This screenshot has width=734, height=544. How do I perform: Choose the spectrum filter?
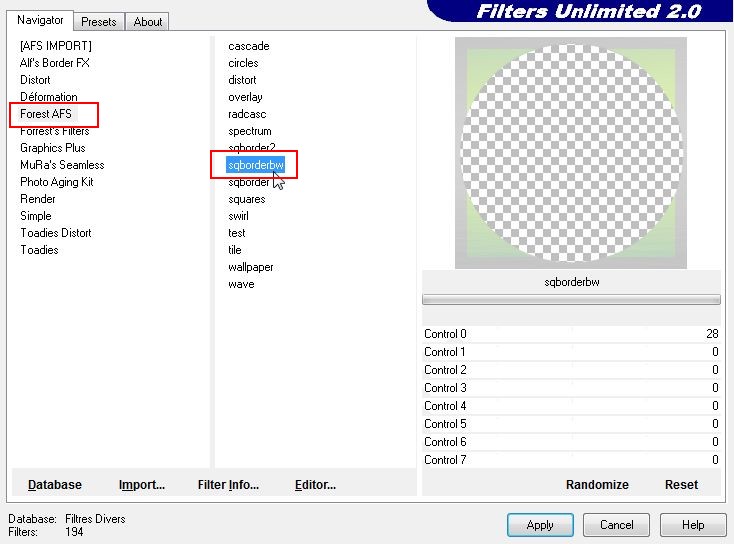pos(250,131)
